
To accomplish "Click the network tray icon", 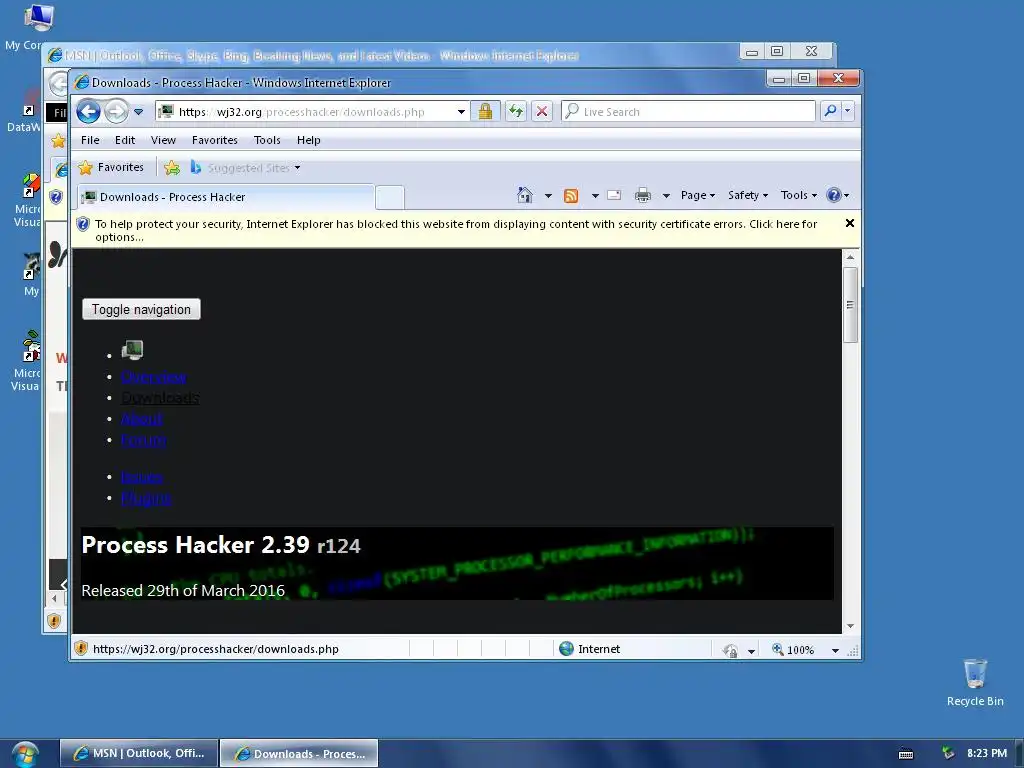I will 948,753.
